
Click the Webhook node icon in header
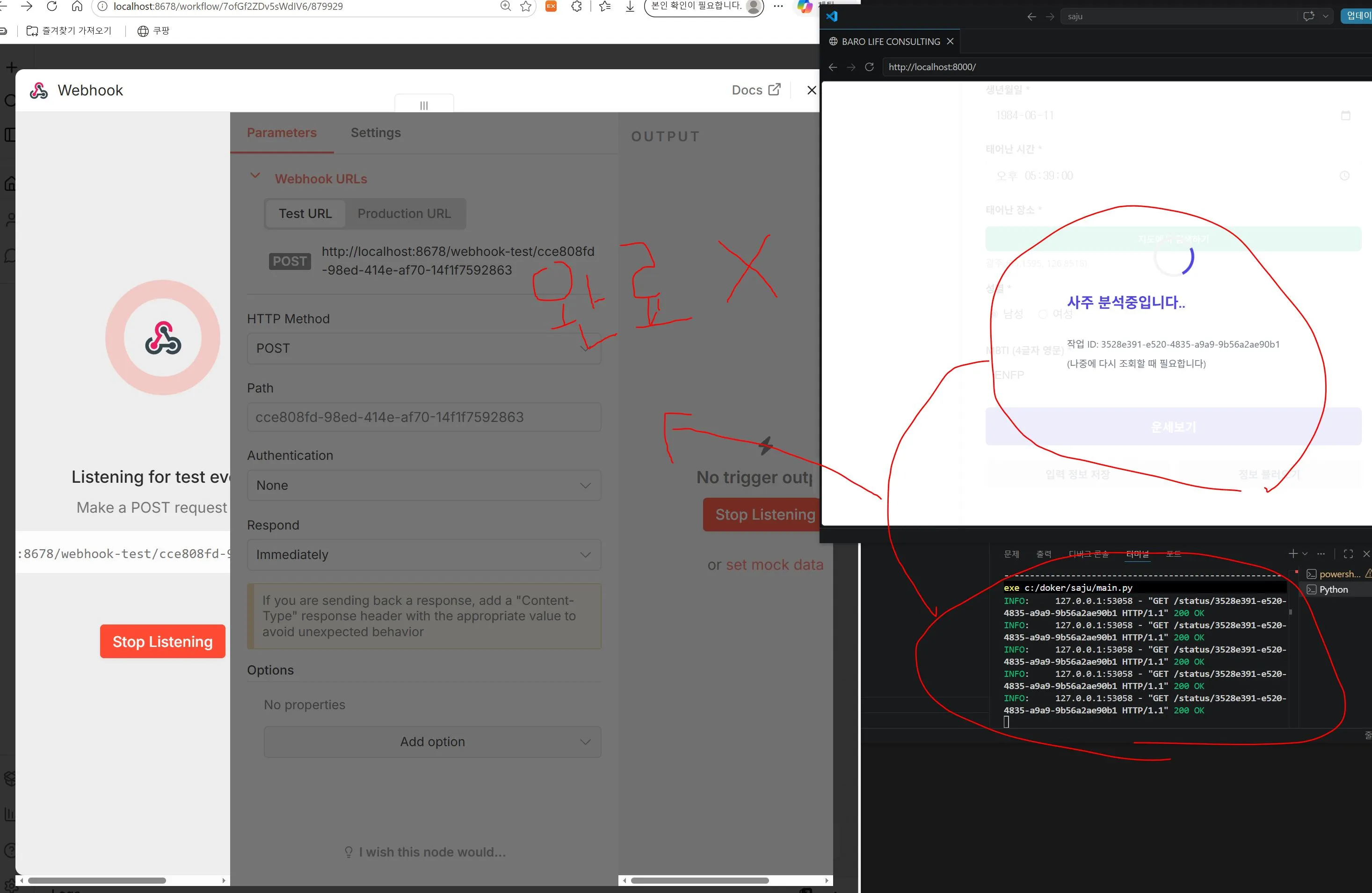coord(39,90)
